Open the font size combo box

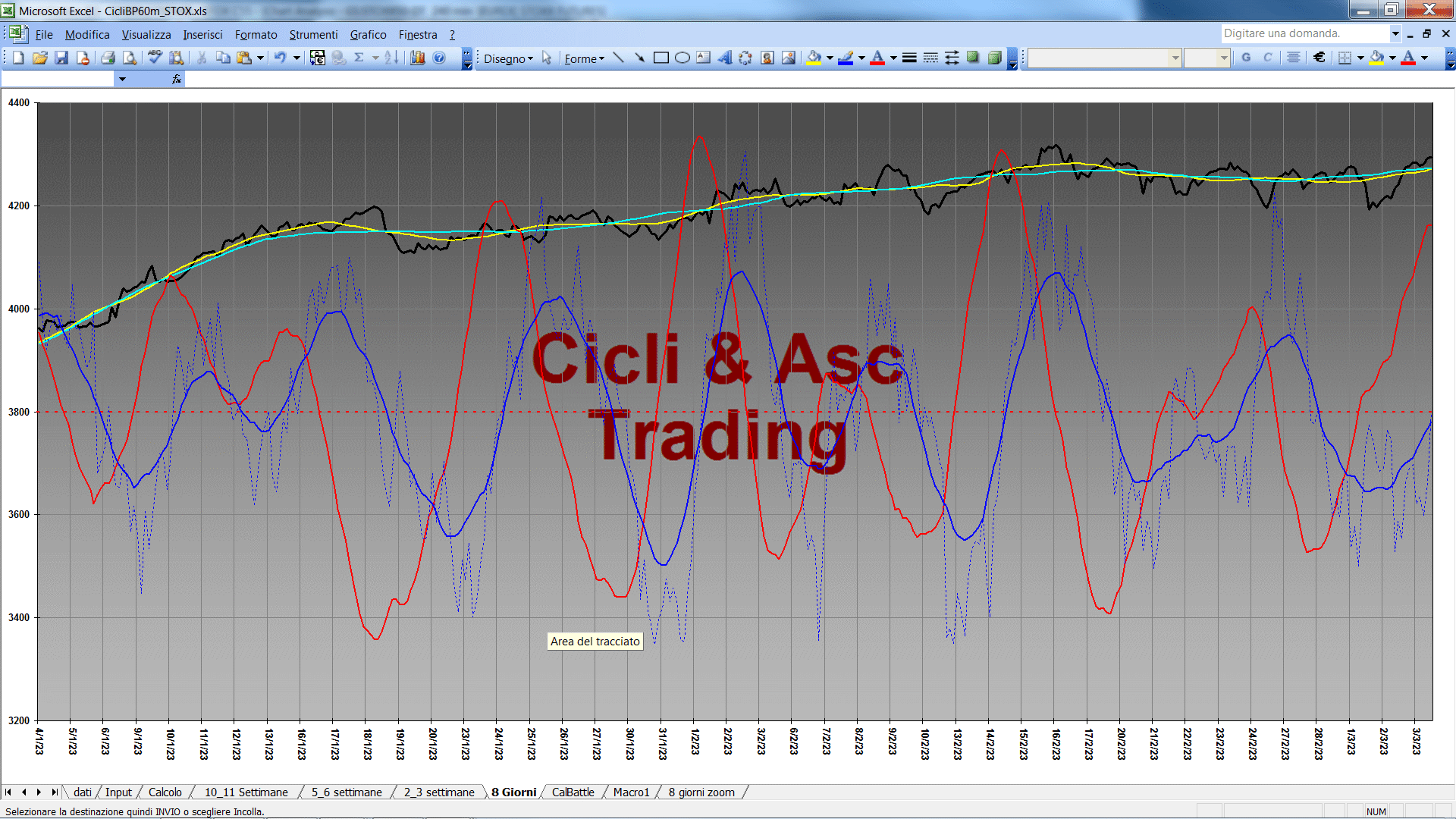tap(1207, 58)
